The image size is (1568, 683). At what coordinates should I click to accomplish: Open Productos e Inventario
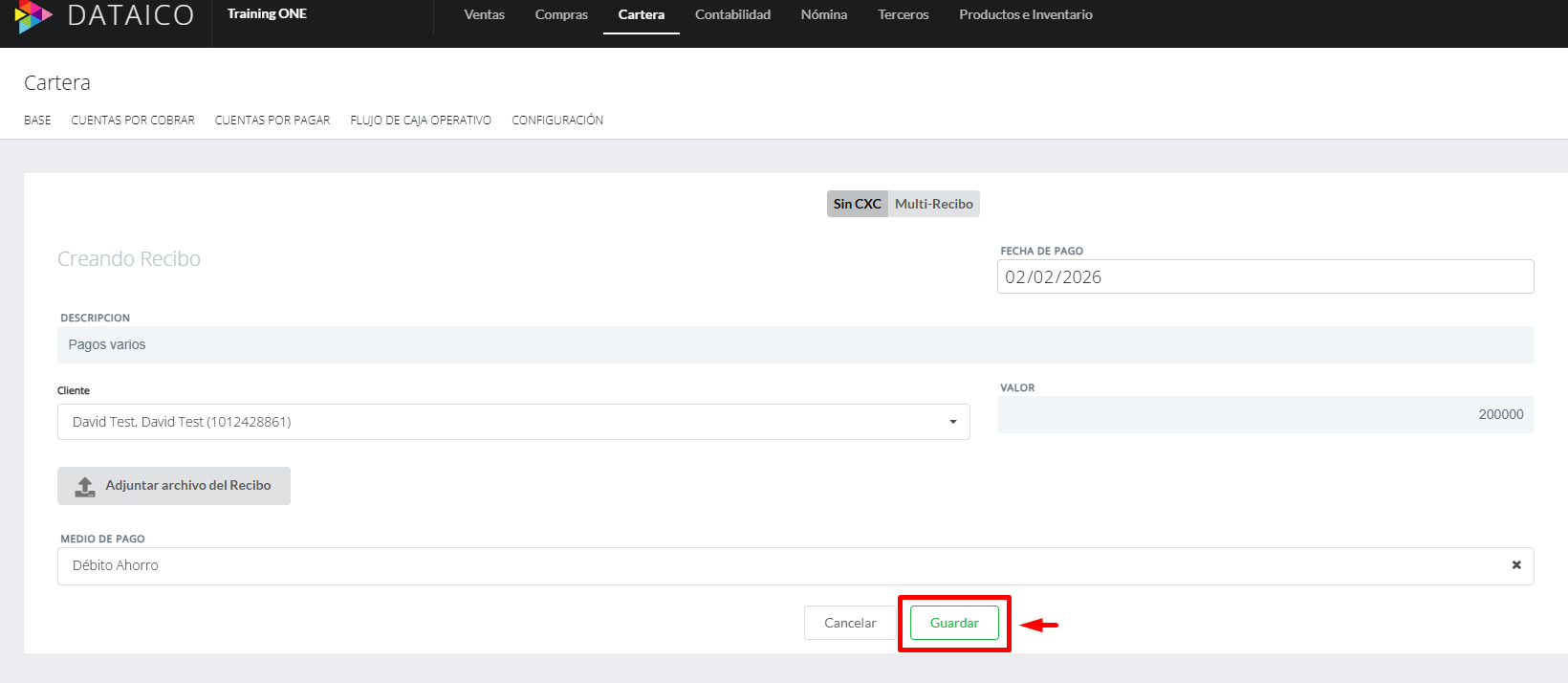point(1025,14)
